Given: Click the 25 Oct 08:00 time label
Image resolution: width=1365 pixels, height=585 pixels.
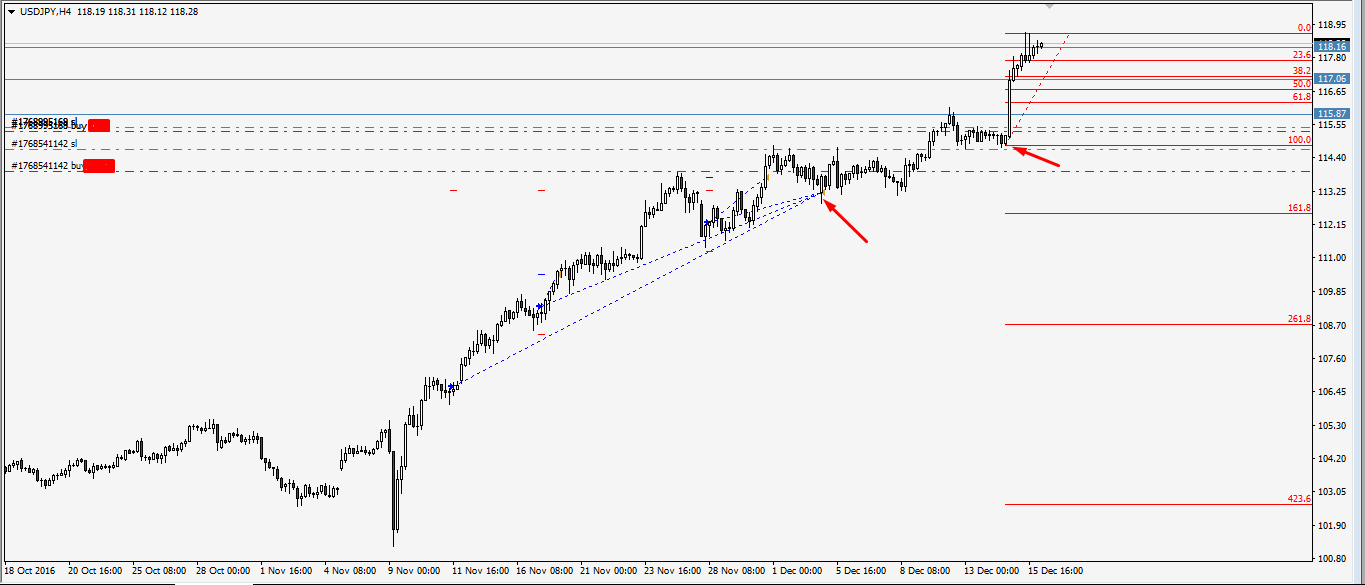Looking at the screenshot, I should click(x=160, y=571).
